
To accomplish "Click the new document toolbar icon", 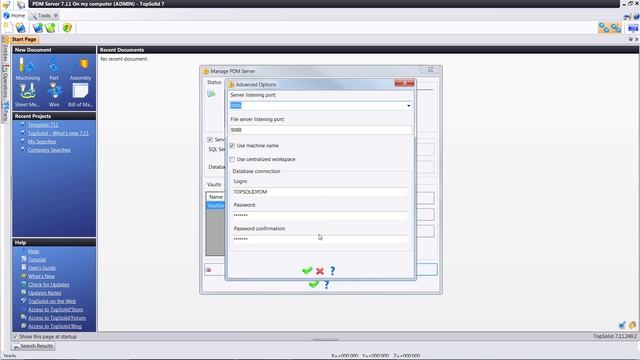I will [x=8, y=27].
